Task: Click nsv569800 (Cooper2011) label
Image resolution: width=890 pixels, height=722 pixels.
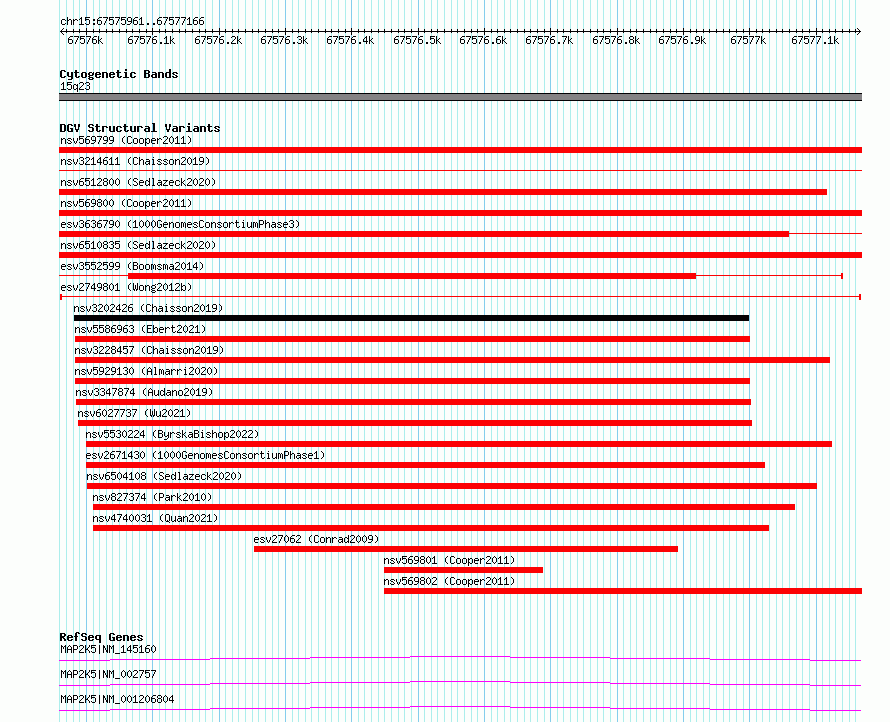Action: [126, 203]
